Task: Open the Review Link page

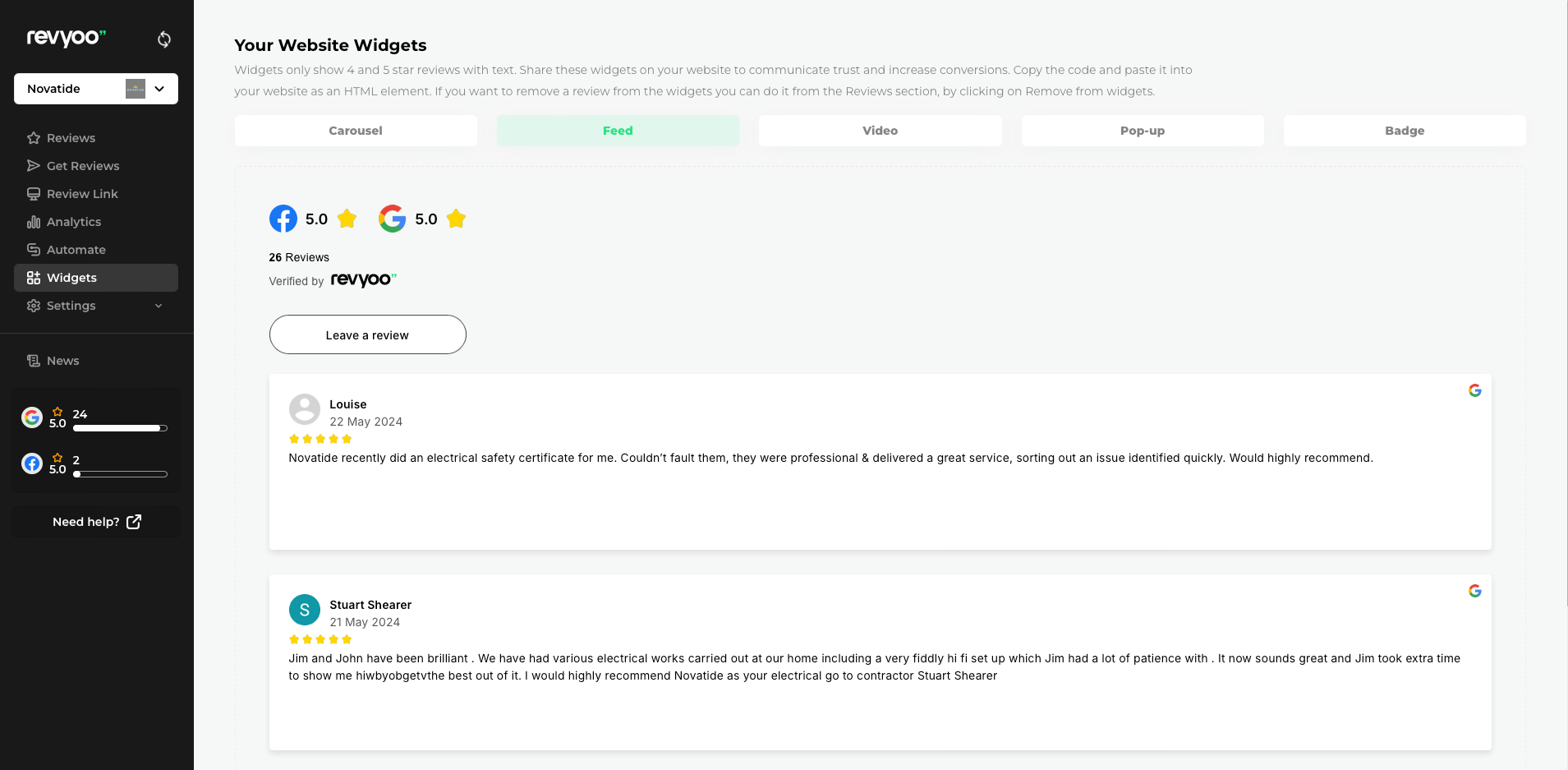Action: [96, 194]
